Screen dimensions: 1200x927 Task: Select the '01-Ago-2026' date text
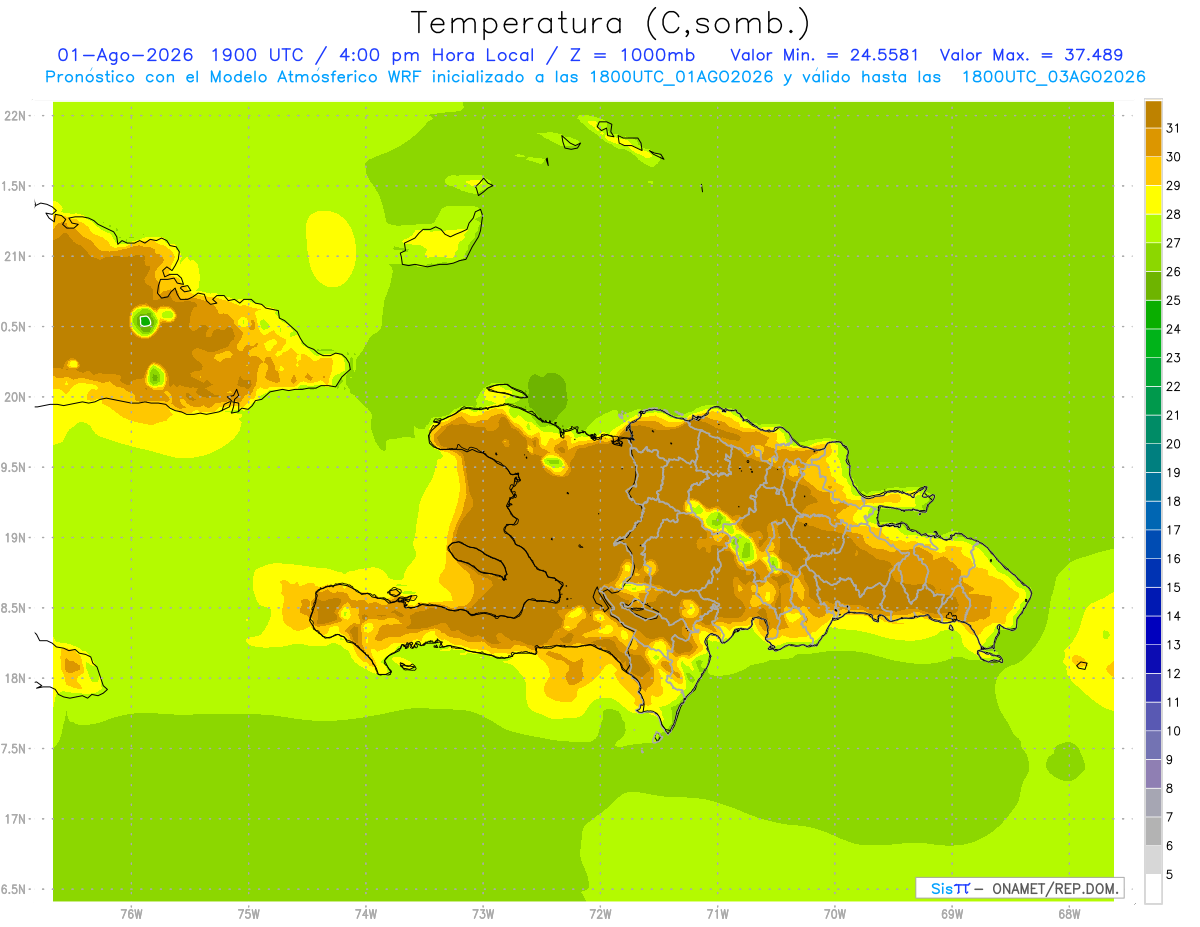coord(123,55)
